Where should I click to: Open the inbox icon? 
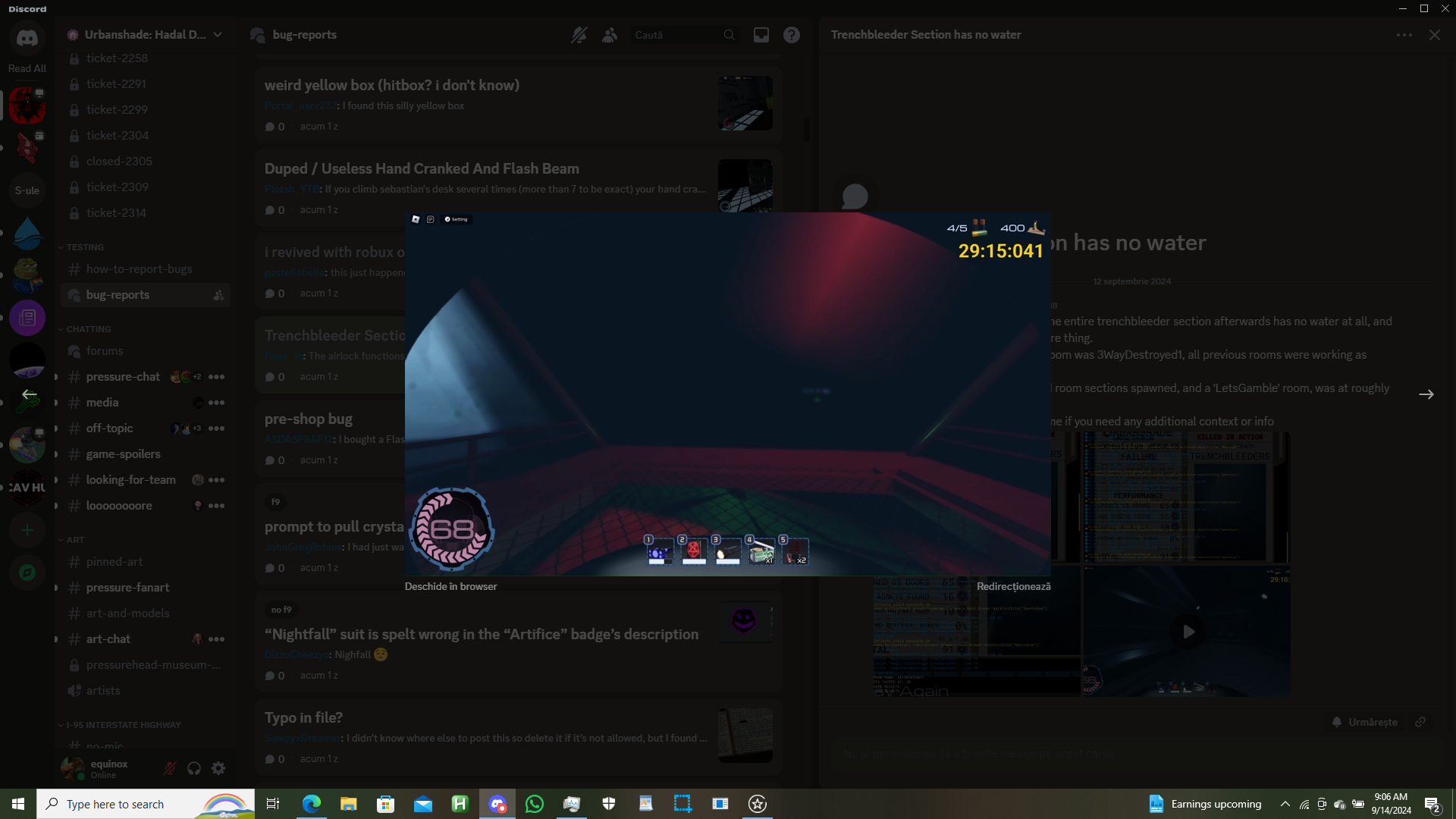point(761,35)
